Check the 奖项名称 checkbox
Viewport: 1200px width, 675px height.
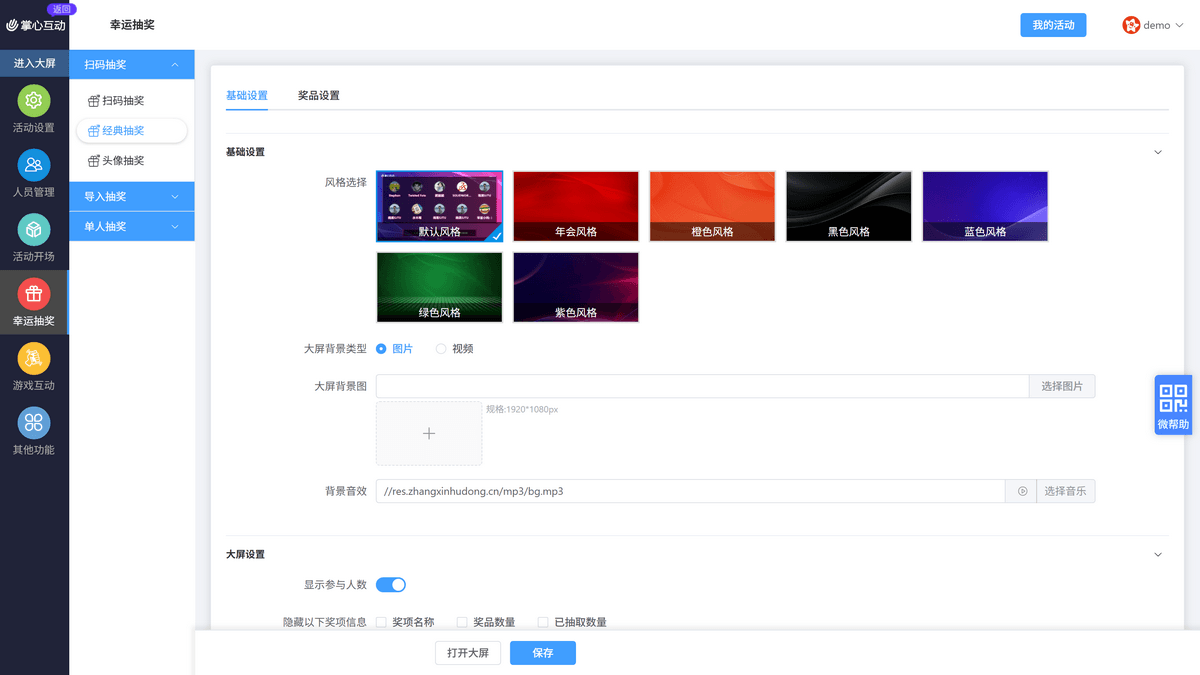pos(381,622)
